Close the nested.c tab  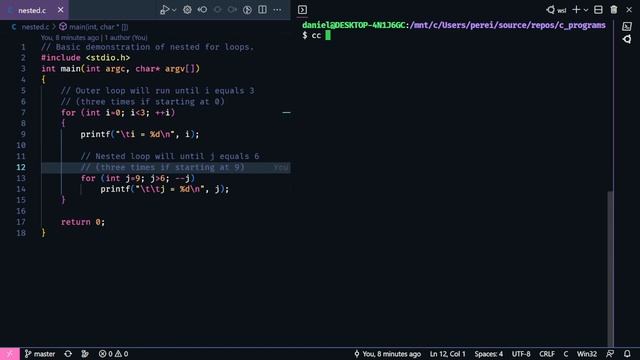point(60,10)
